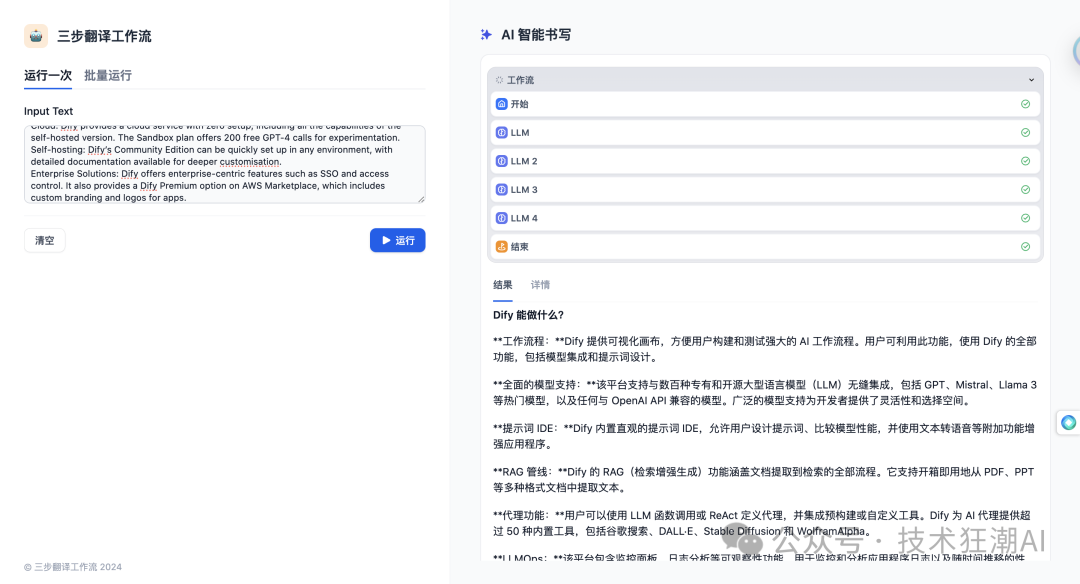This screenshot has height=584, width=1080.
Task: Click the LLM 4 node icon
Action: pos(501,218)
